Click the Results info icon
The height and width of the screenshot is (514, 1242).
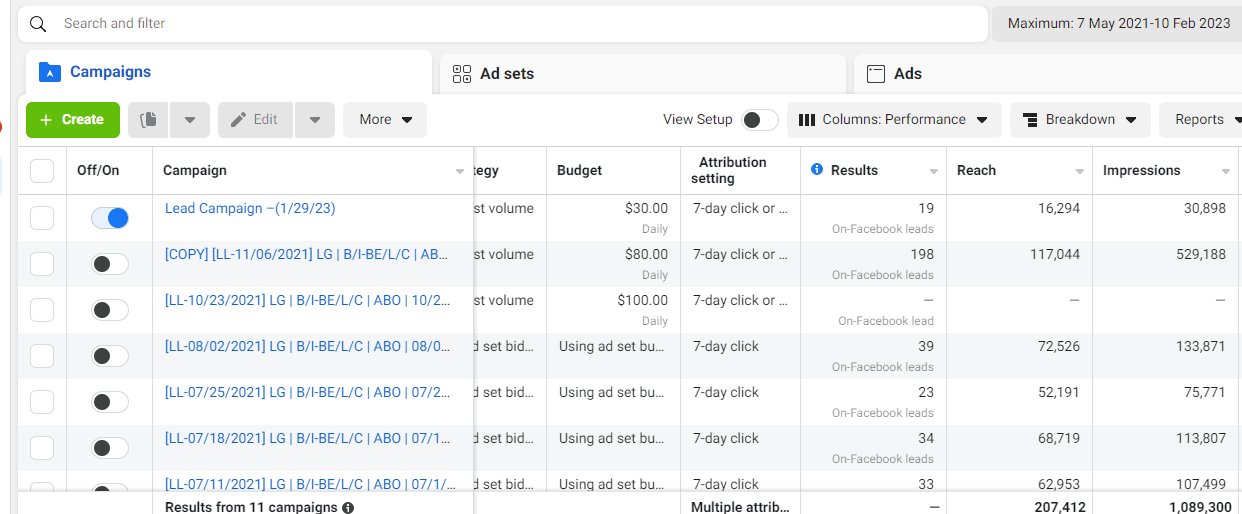(817, 170)
